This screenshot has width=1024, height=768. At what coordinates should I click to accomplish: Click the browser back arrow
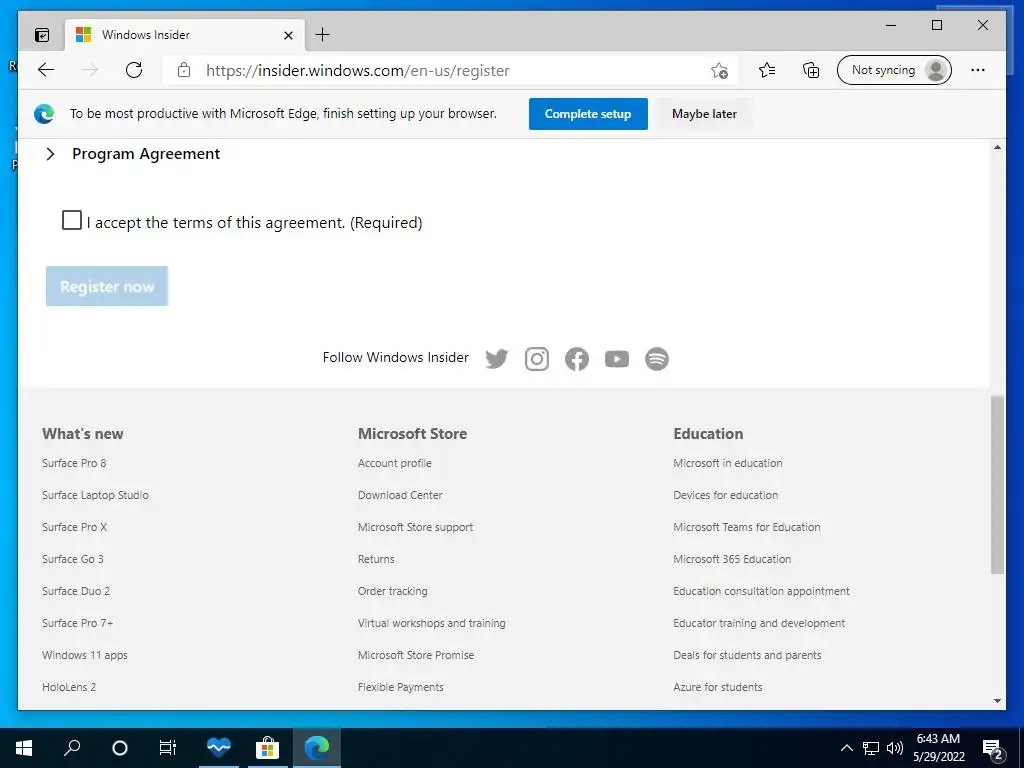point(46,70)
